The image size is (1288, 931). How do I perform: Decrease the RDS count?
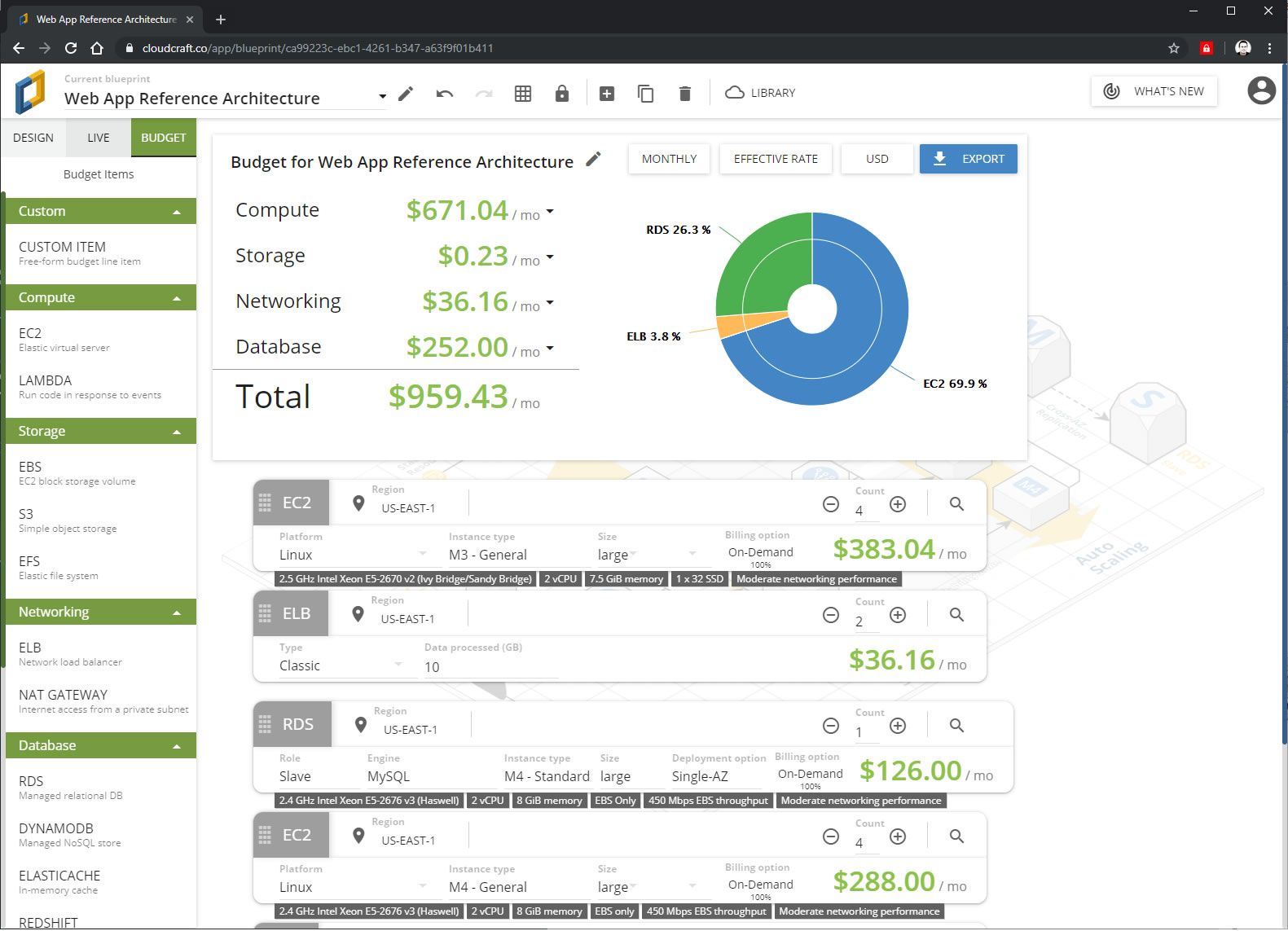coord(831,726)
